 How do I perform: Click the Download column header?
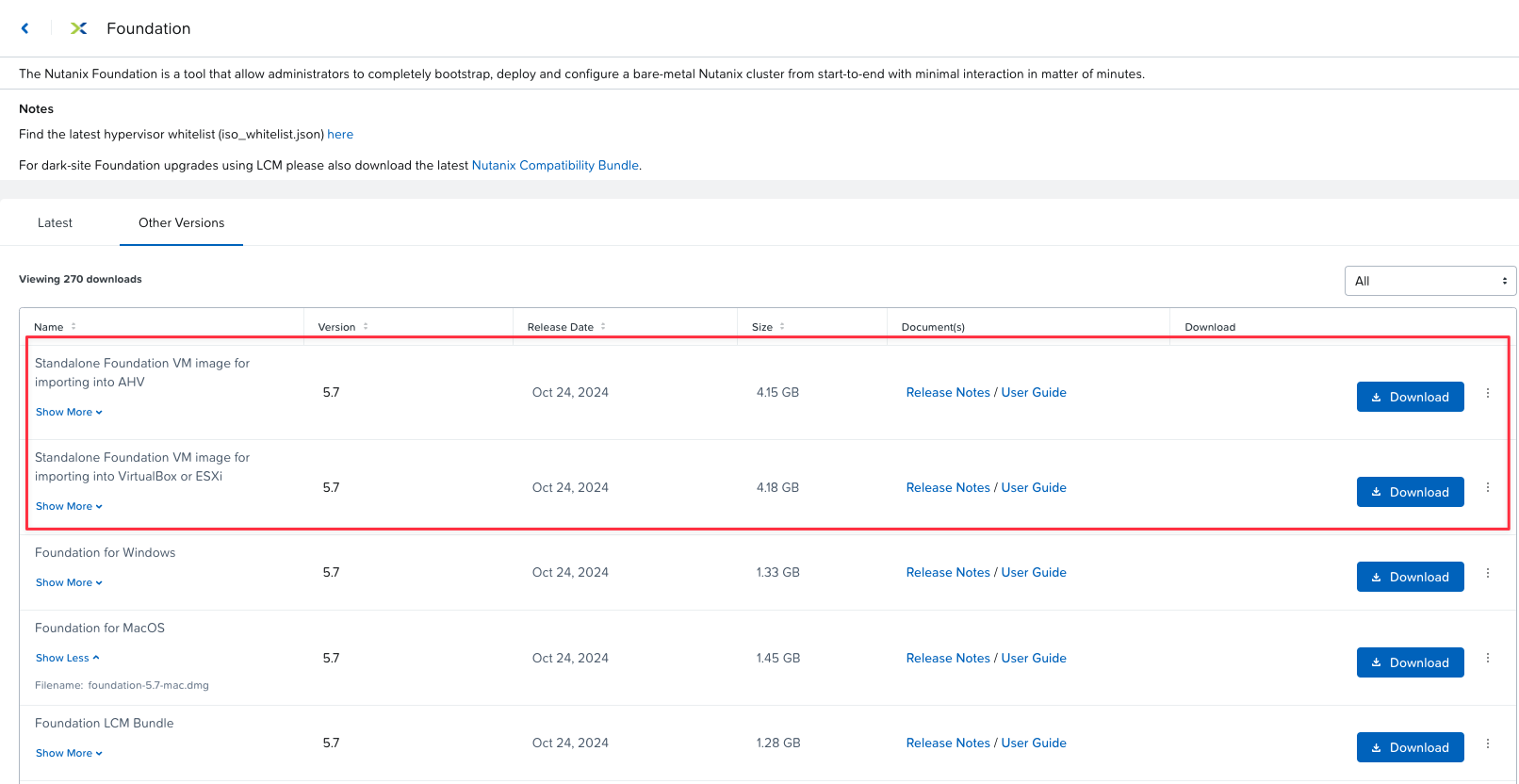(x=1210, y=327)
